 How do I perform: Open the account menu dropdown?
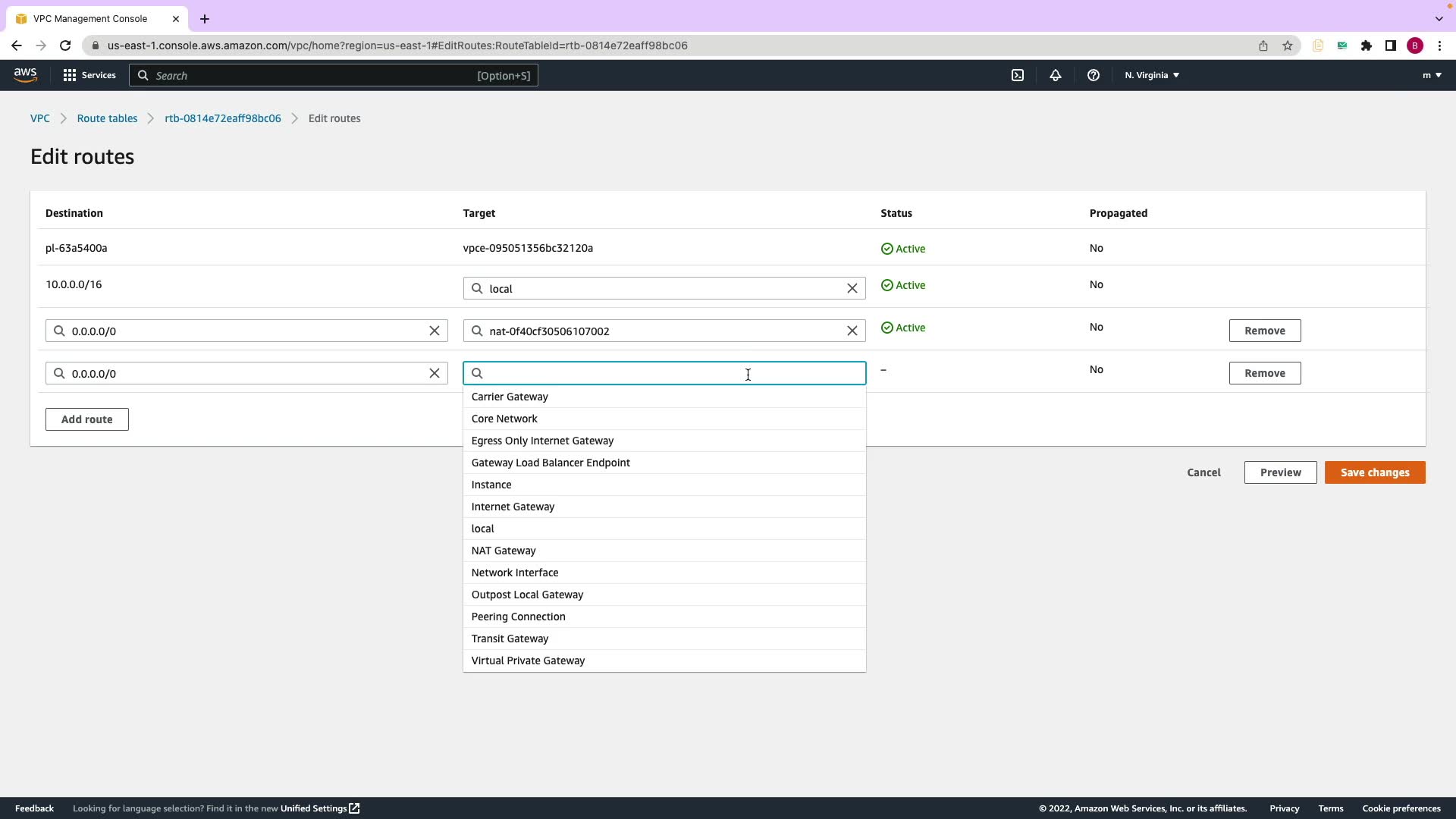[1431, 75]
